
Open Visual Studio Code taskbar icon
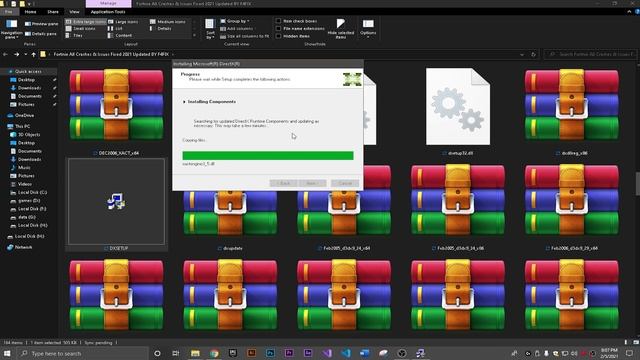pyautogui.click(x=346, y=353)
